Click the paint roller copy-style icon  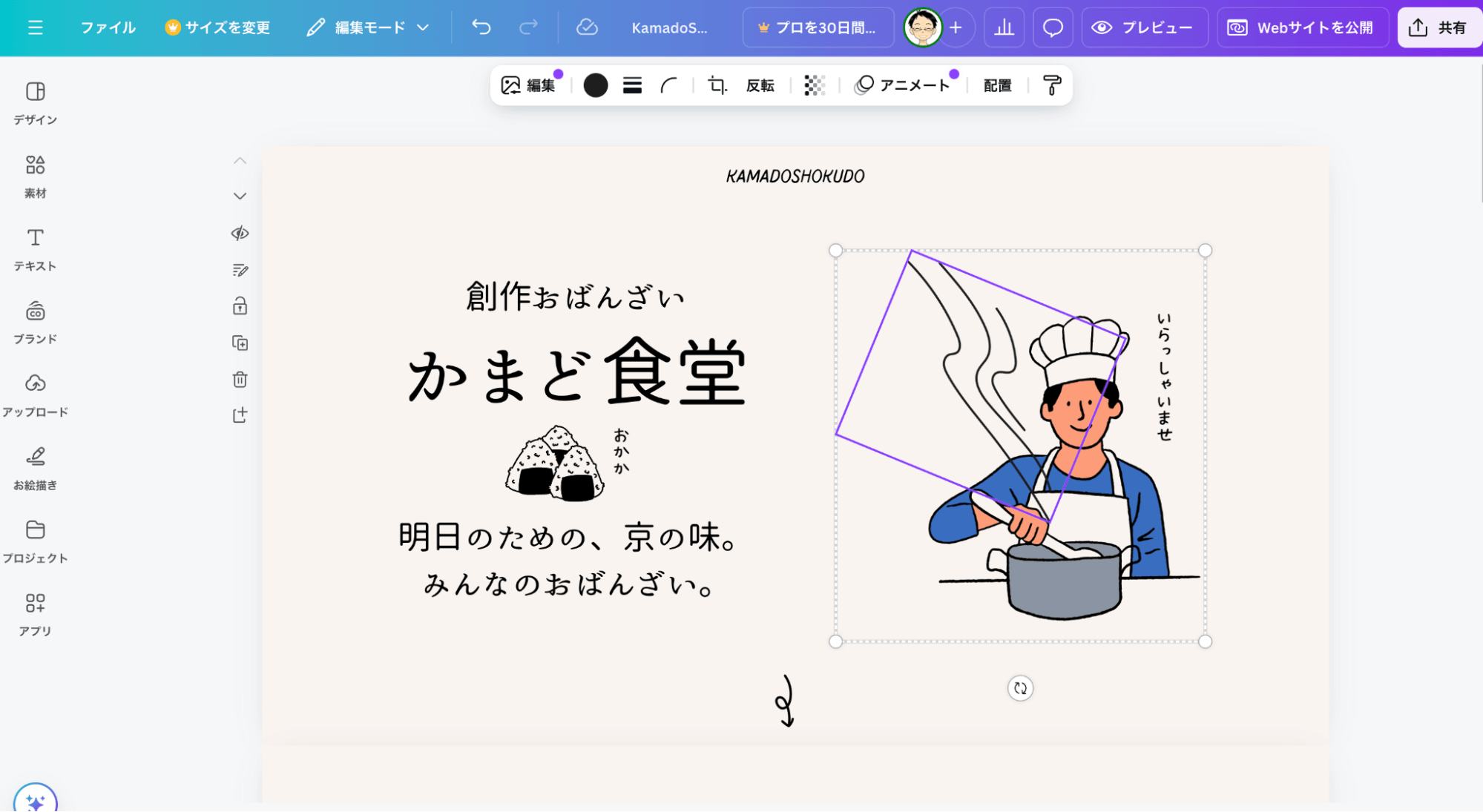1053,85
